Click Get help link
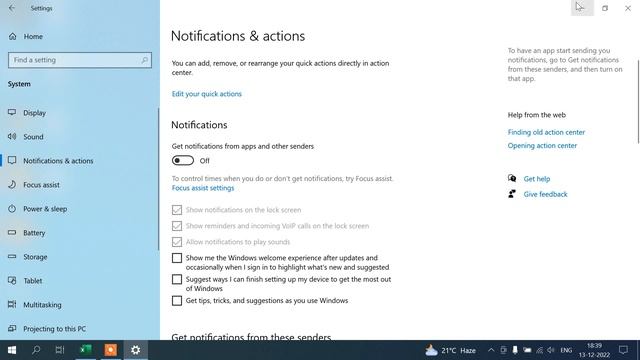The image size is (640, 360). pos(537,179)
